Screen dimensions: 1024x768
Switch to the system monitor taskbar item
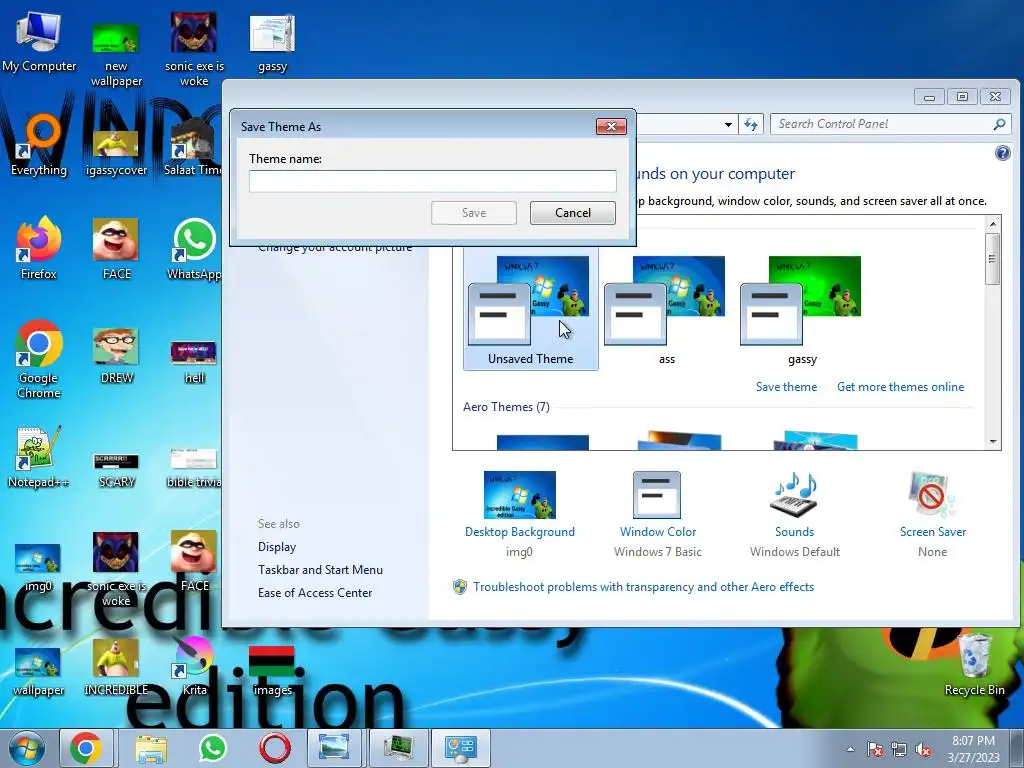pyautogui.click(x=398, y=748)
